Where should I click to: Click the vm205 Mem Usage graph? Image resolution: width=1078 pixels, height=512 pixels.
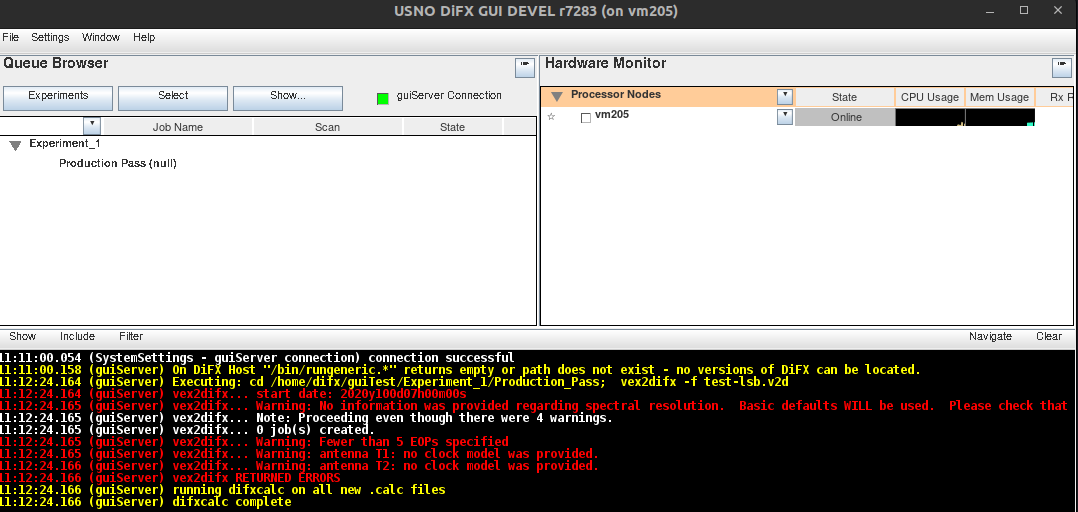pos(999,117)
